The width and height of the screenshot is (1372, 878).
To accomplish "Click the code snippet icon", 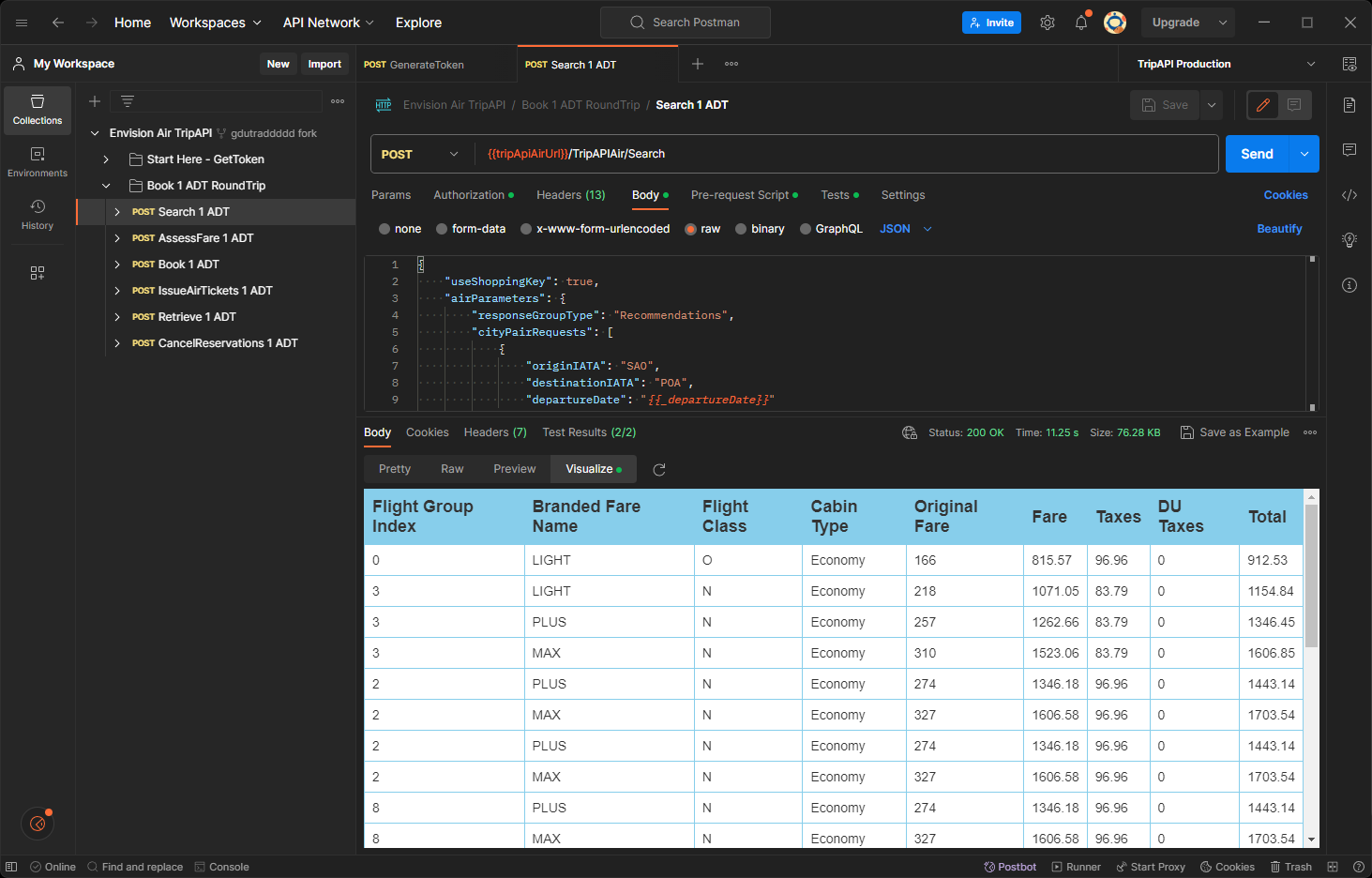I will coord(1349,195).
